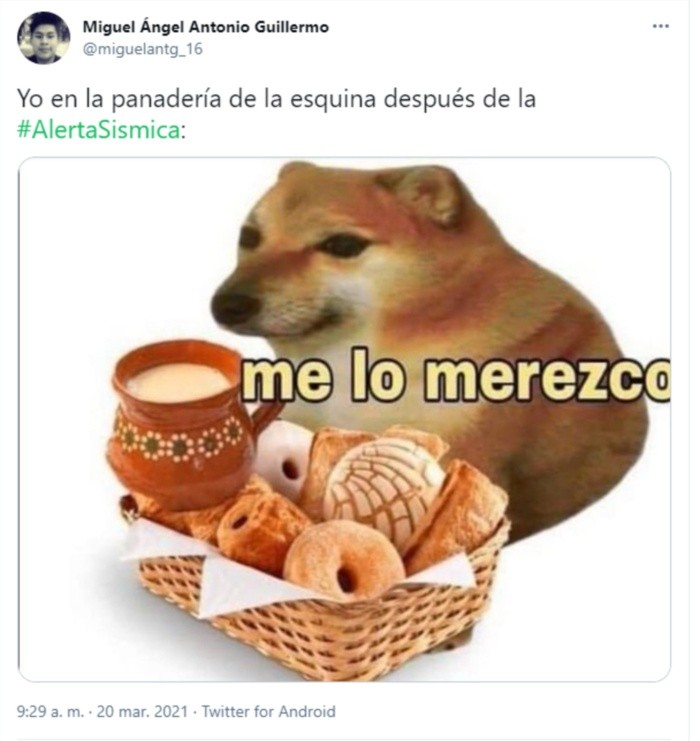This screenshot has width=700, height=741.
Task: Click the white glazed donut beside the mug
Action: [283, 458]
